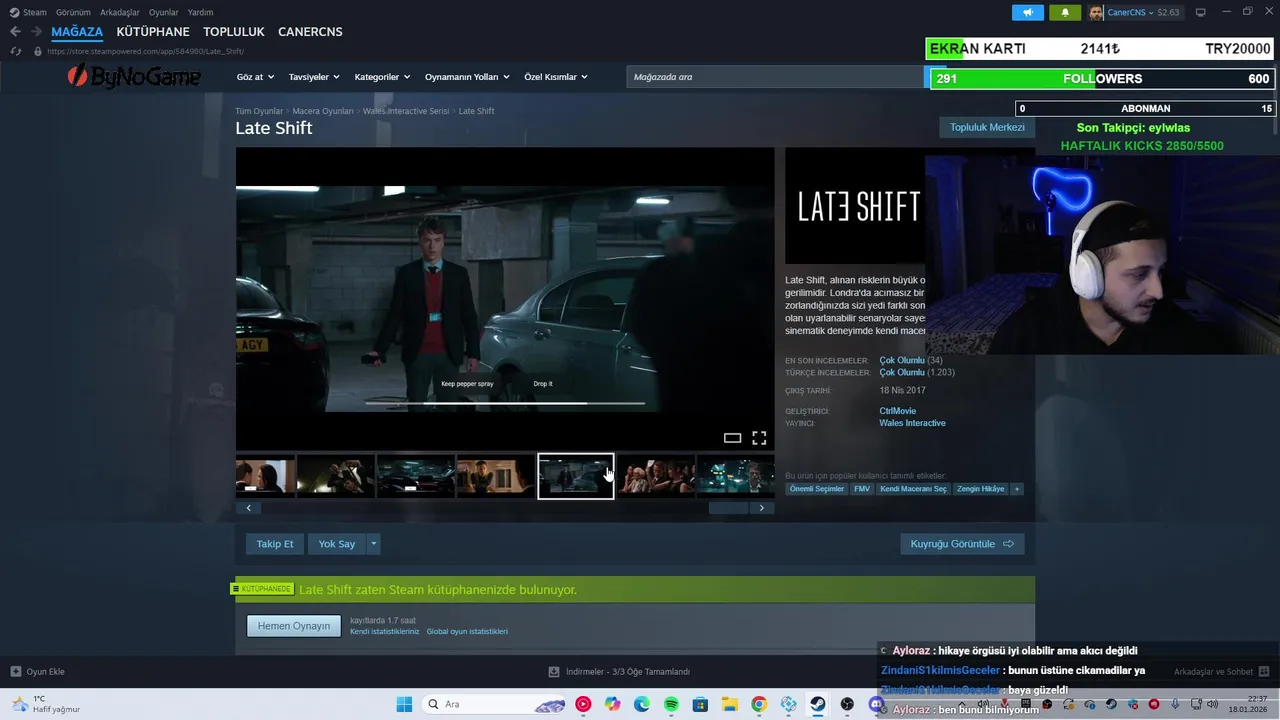Expand the Göz at dropdown

pyautogui.click(x=254, y=77)
